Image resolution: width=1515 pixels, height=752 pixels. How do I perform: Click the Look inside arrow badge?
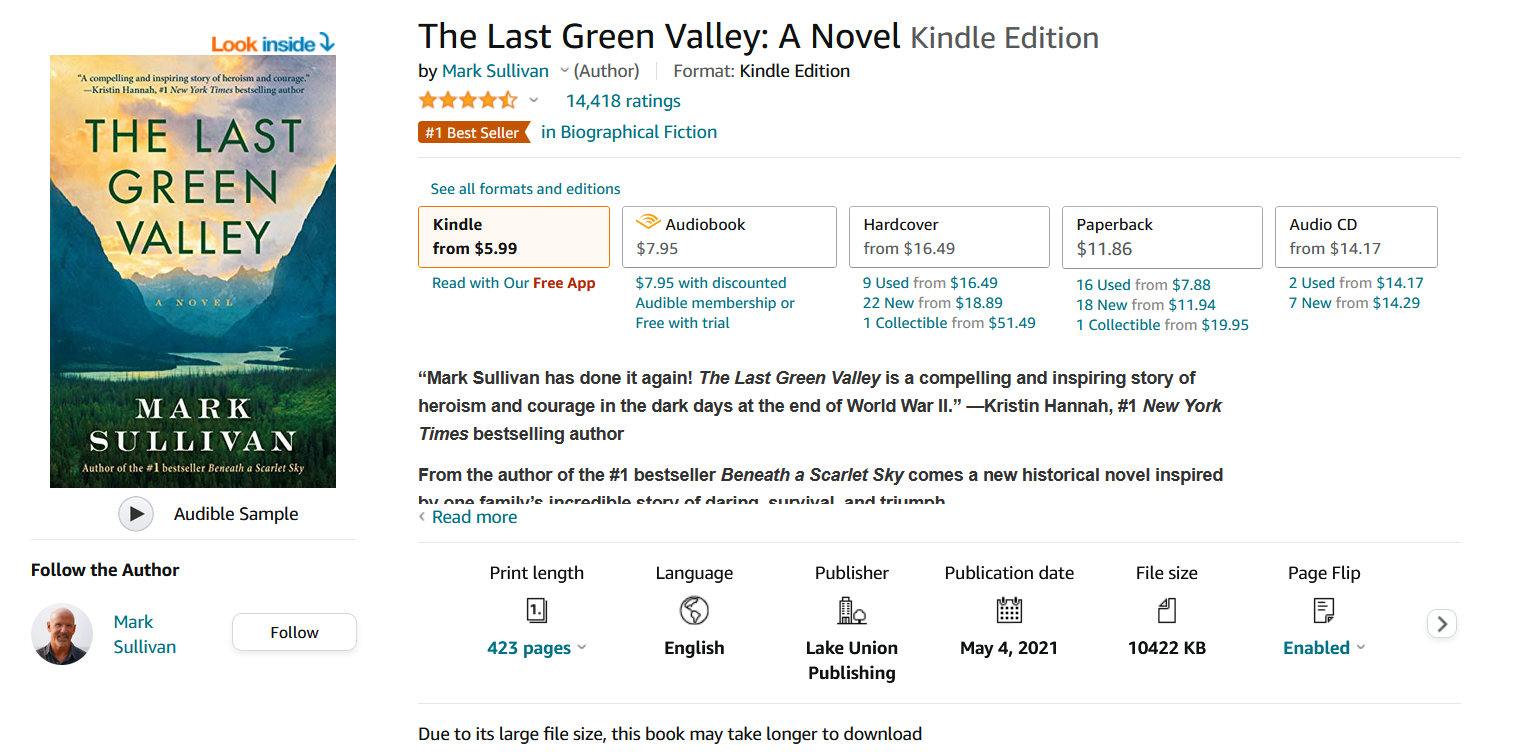pos(272,43)
